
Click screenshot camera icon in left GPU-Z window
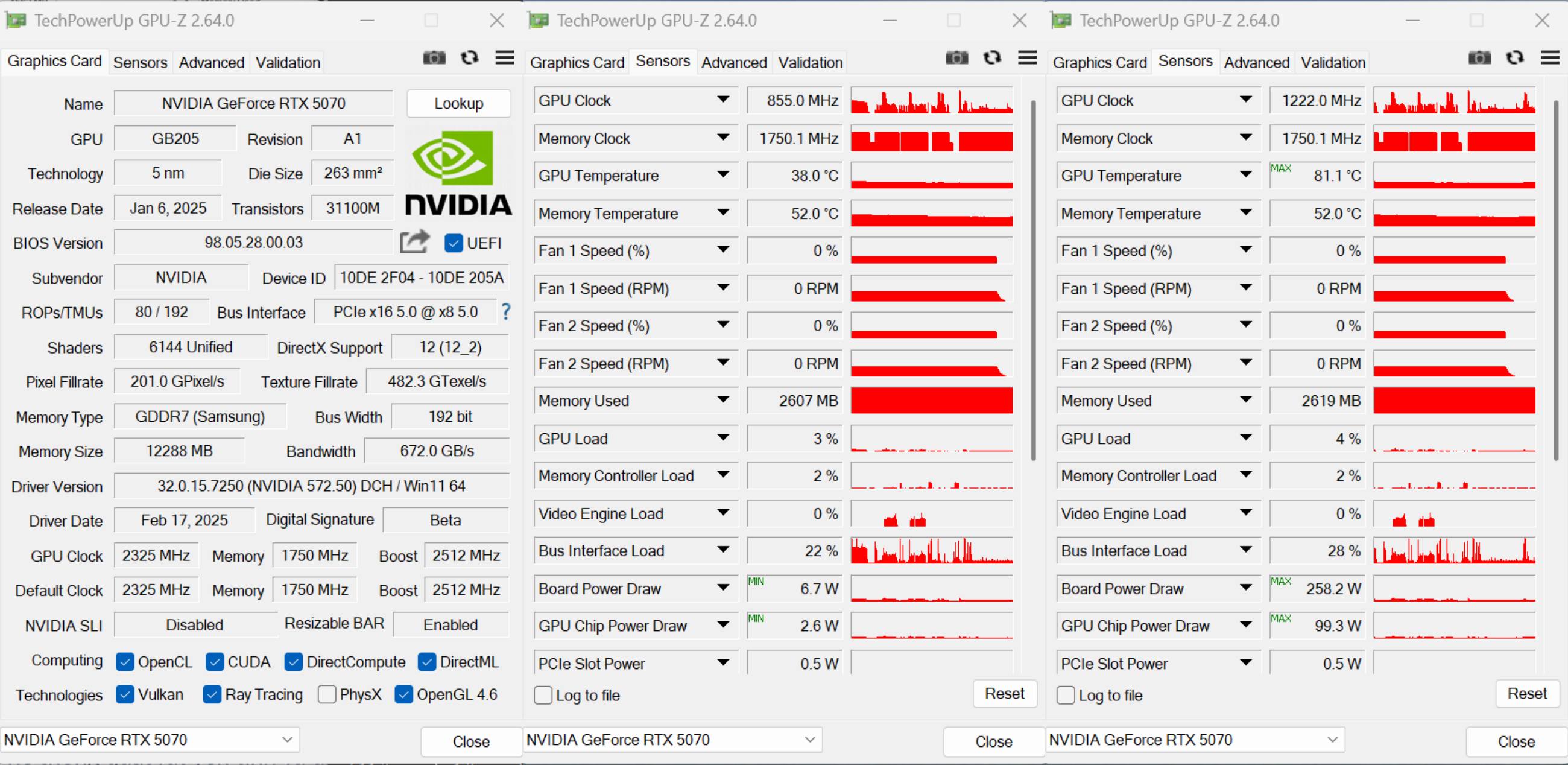434,58
